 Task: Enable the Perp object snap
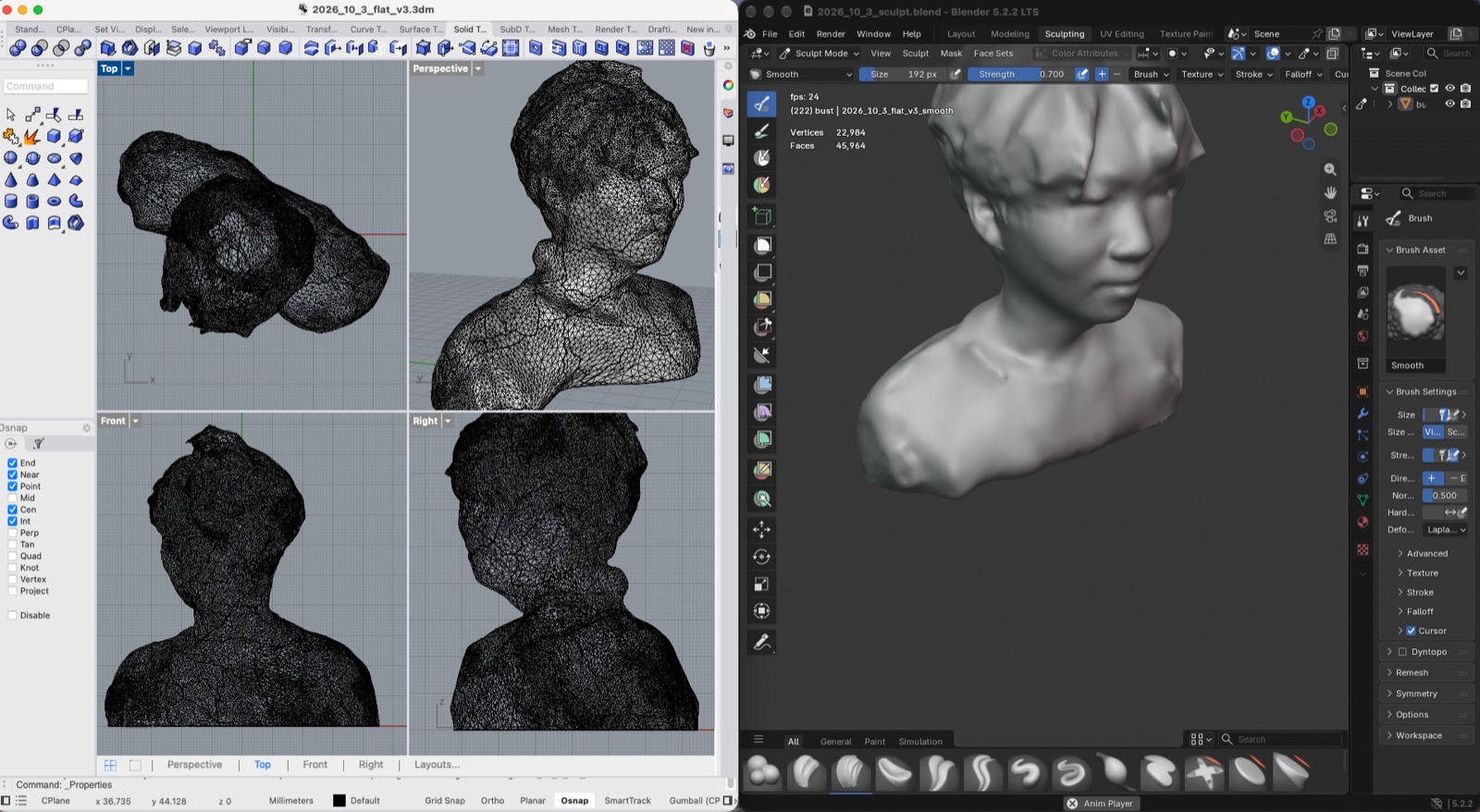point(12,533)
